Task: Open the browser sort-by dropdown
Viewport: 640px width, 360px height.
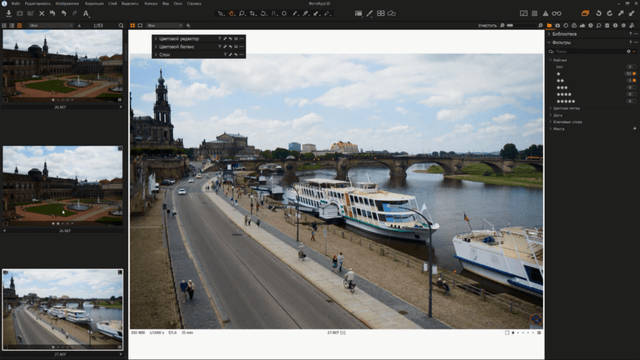Action: [51, 25]
